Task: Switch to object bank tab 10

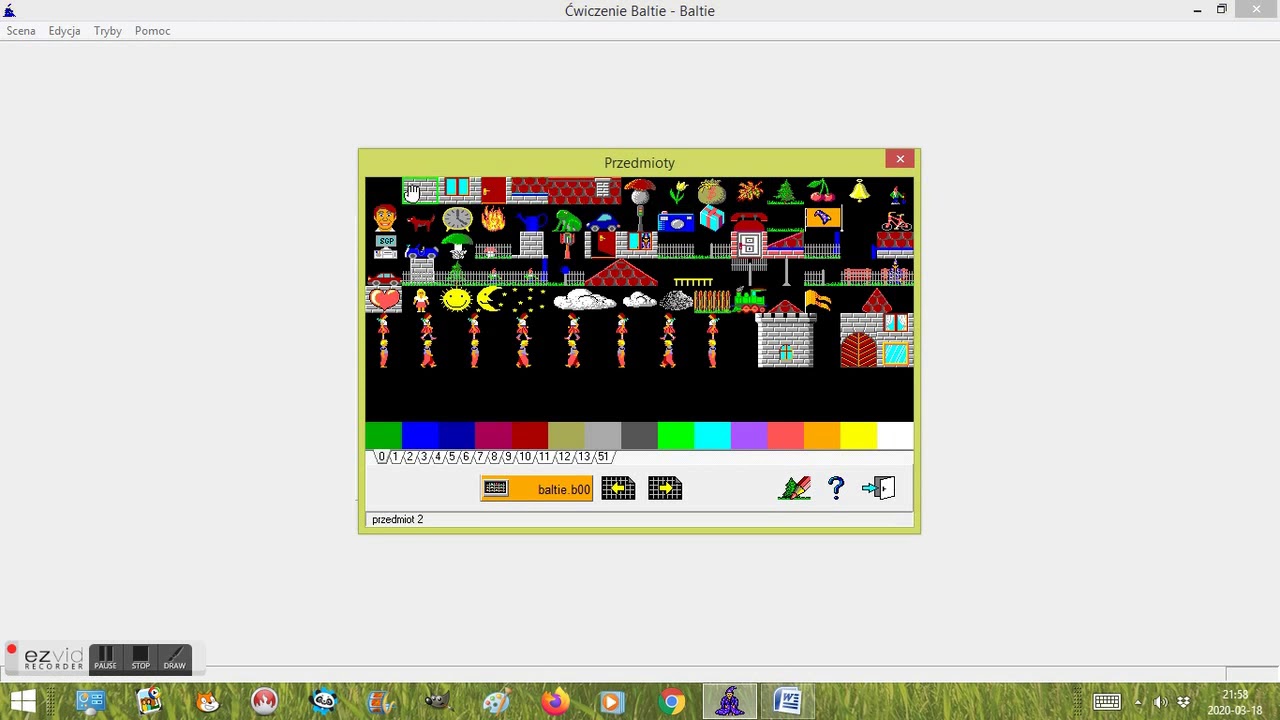Action: [x=525, y=457]
